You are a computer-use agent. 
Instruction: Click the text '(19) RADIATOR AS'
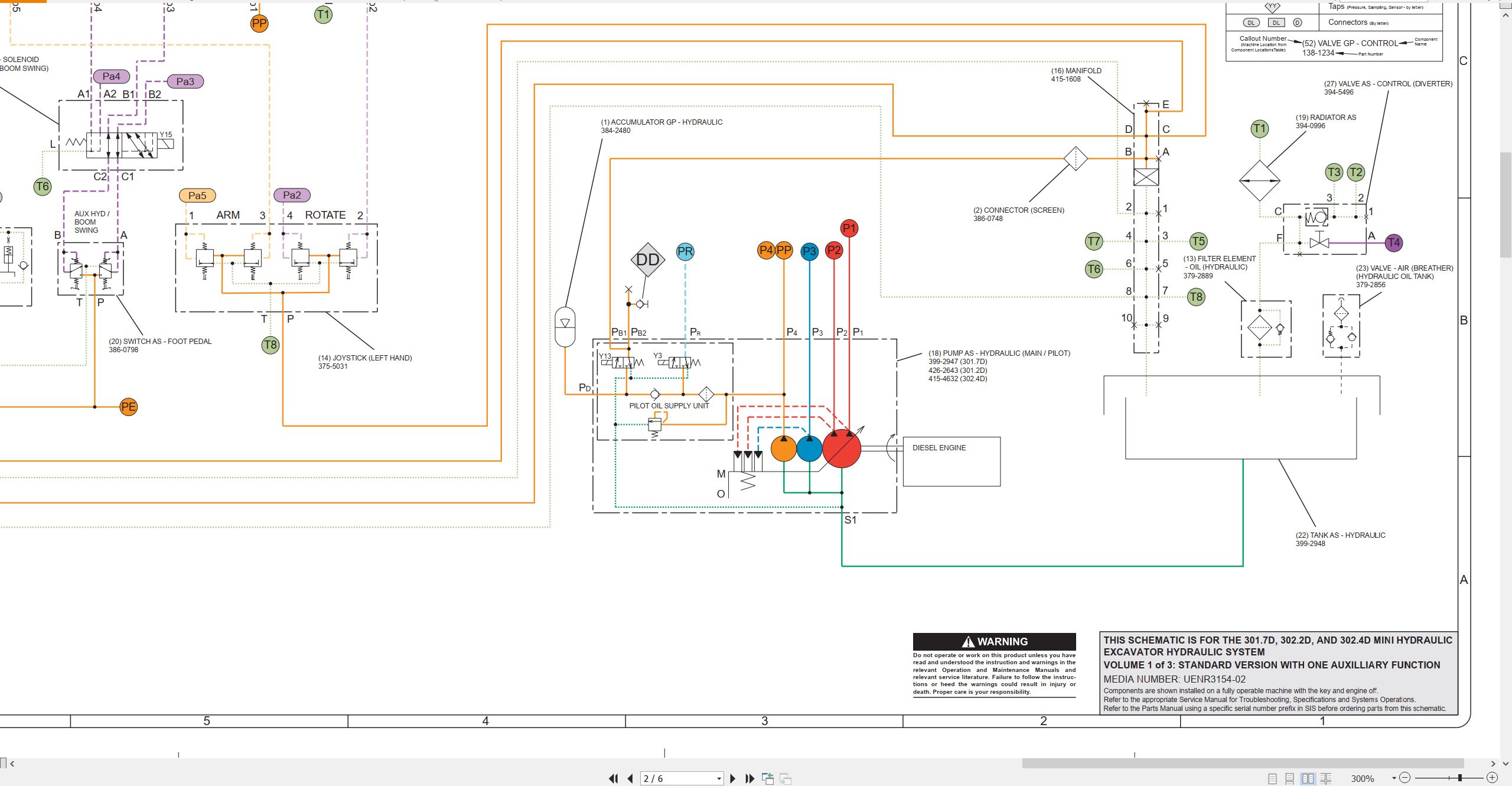click(1326, 118)
